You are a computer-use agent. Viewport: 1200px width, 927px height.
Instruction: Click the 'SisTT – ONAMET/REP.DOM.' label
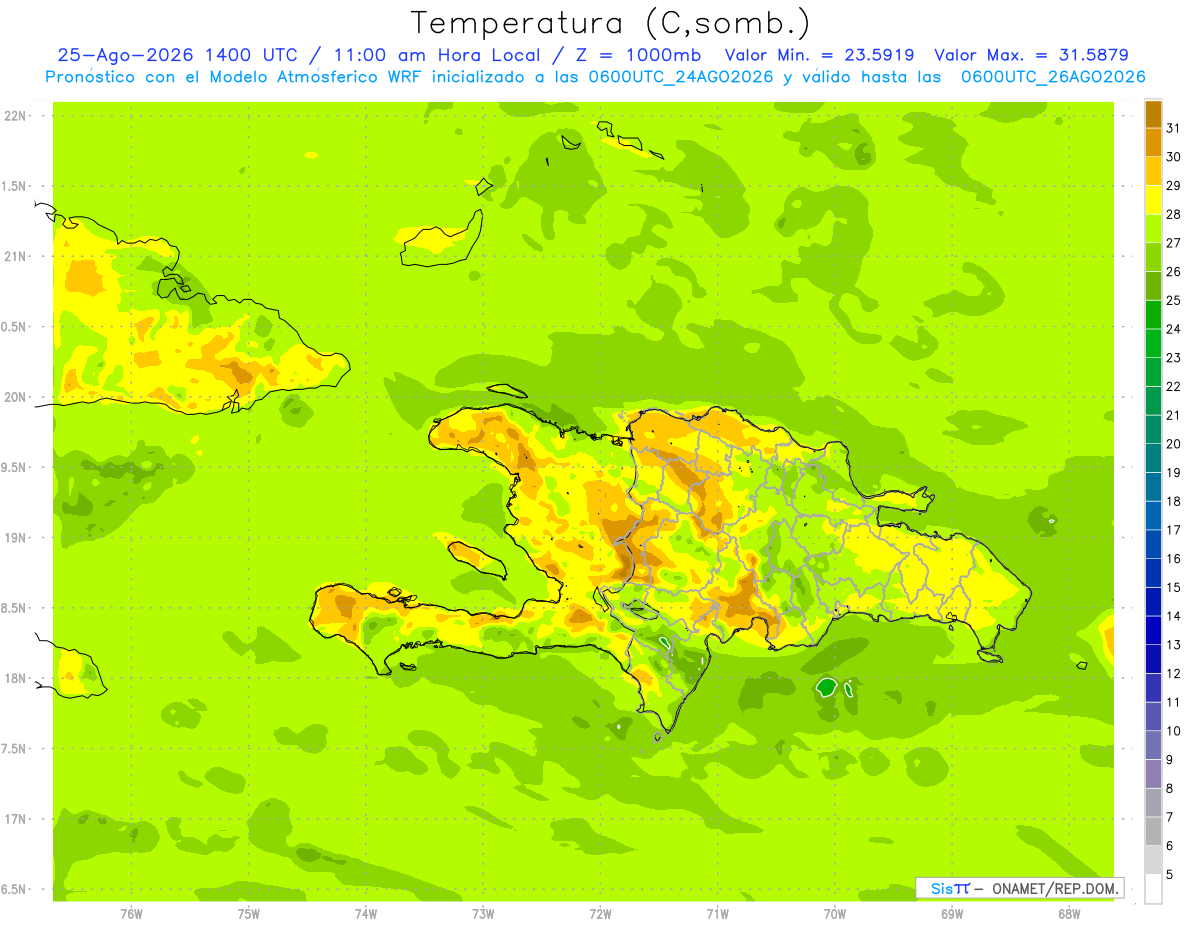coord(1020,888)
